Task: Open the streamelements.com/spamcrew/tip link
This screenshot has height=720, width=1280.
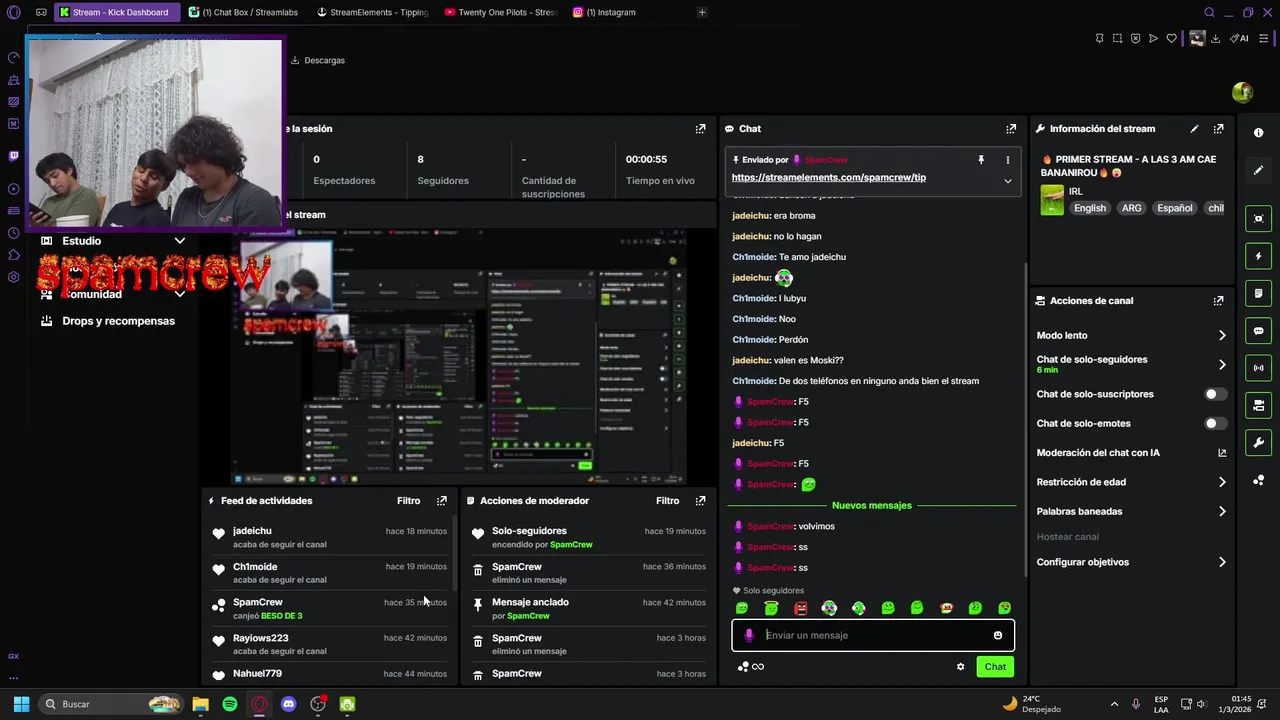Action: [x=829, y=178]
